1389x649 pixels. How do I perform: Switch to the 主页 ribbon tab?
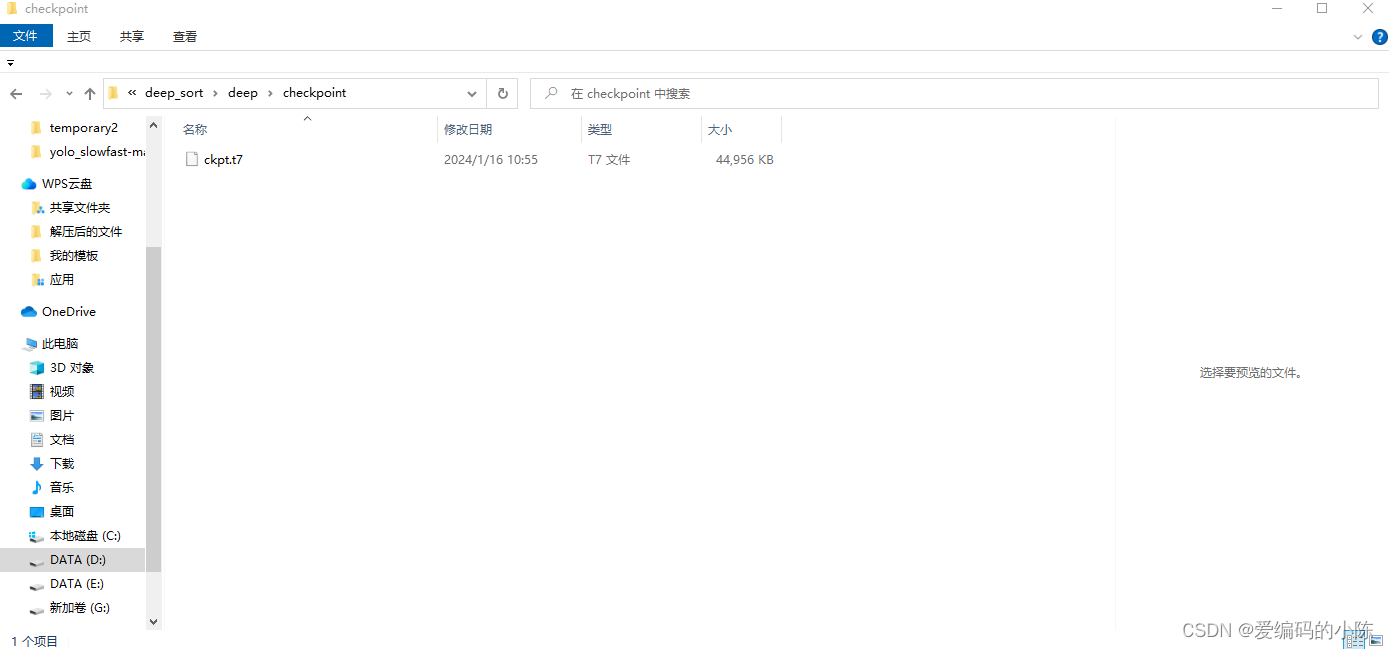click(x=78, y=36)
